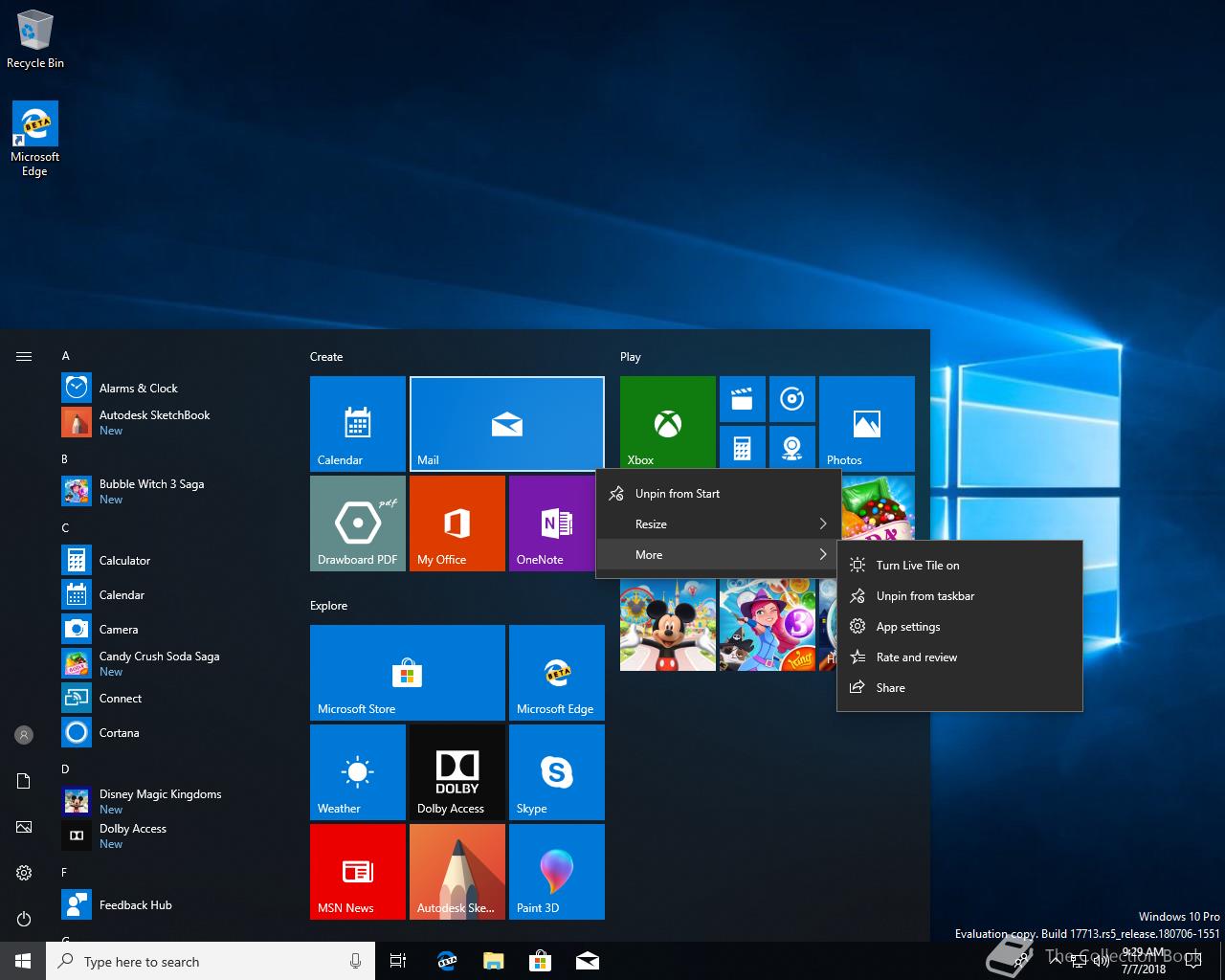
Task: Open App settings from the submenu
Action: click(960, 627)
